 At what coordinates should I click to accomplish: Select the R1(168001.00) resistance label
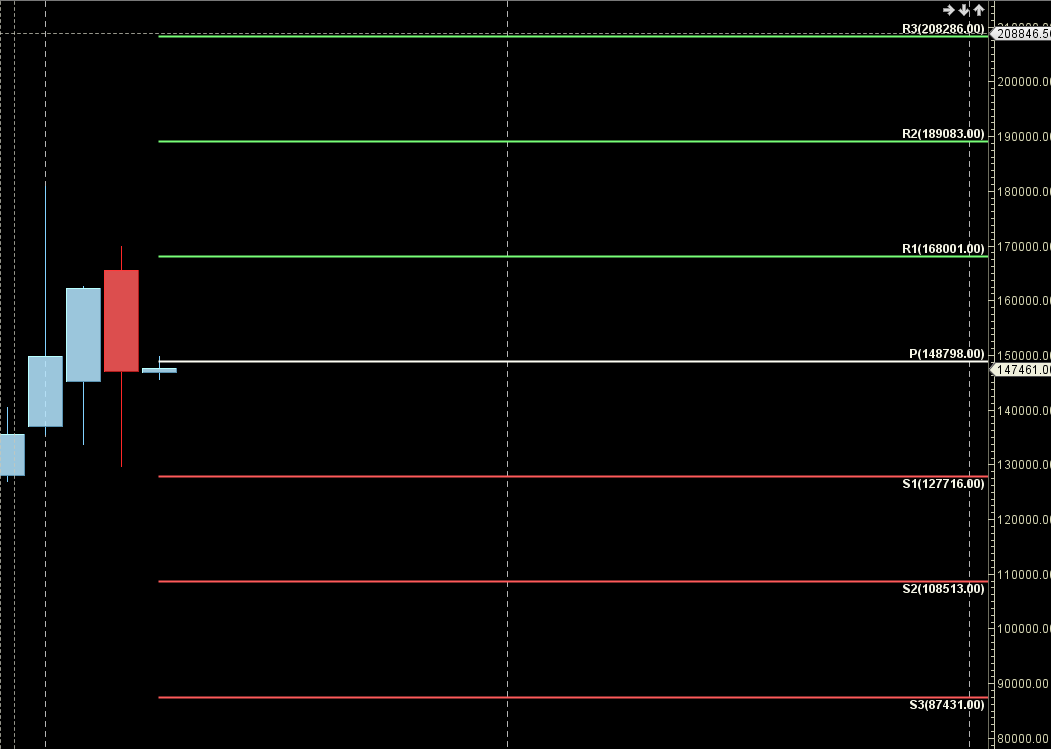[942, 249]
